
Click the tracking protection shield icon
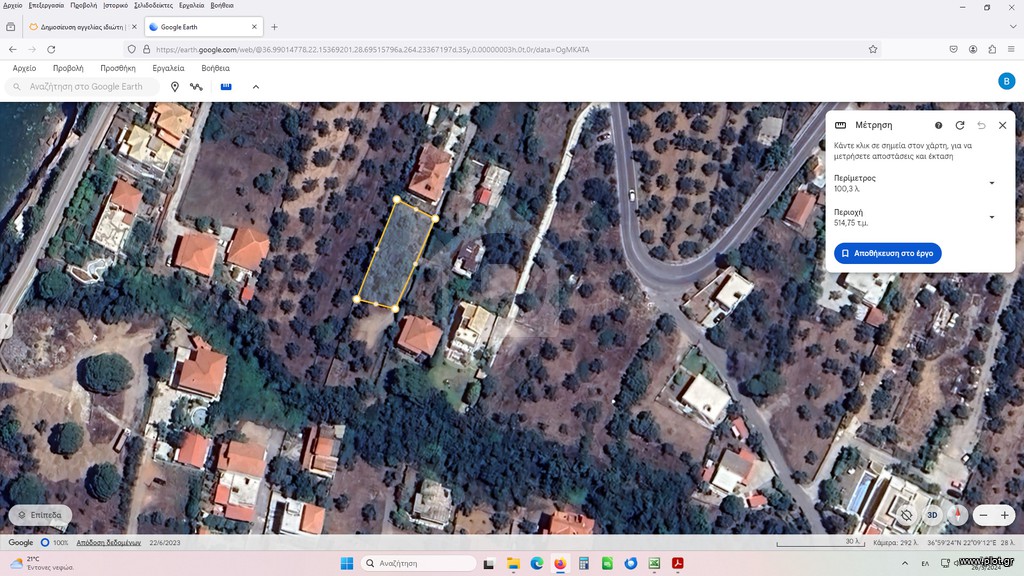point(132,49)
